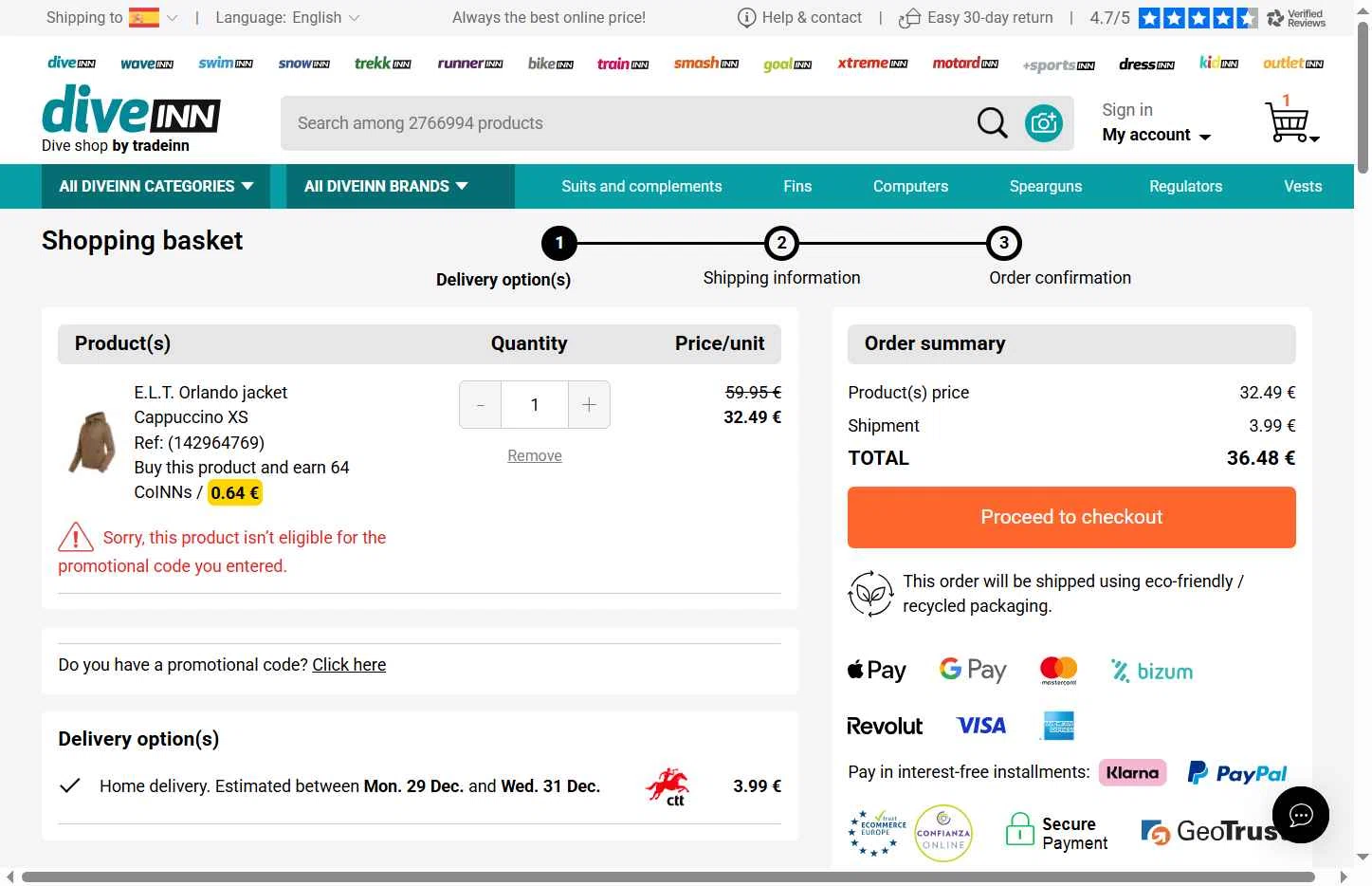The width and height of the screenshot is (1372, 886).
Task: Open Help & contact link
Action: click(x=800, y=17)
